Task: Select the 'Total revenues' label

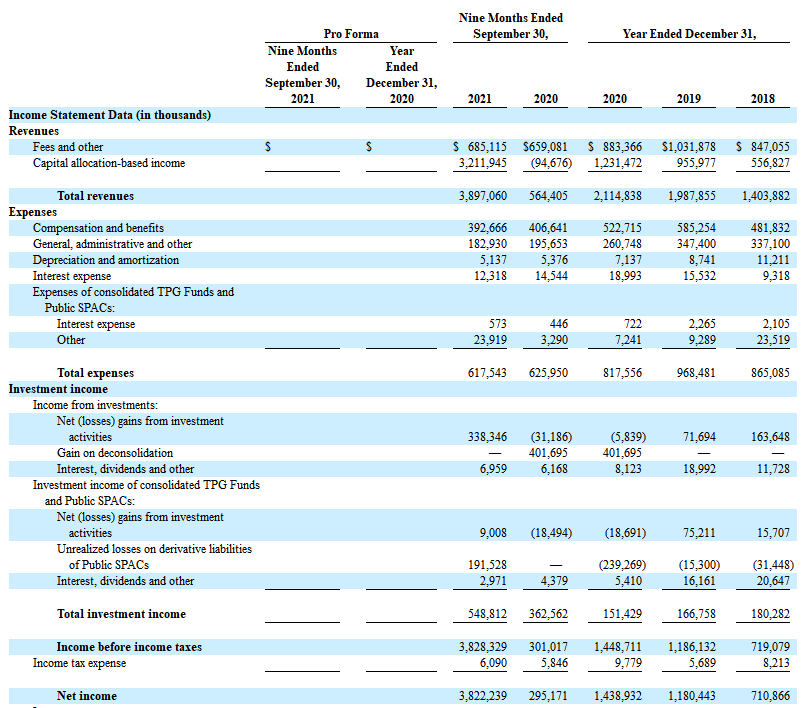Action: (95, 196)
